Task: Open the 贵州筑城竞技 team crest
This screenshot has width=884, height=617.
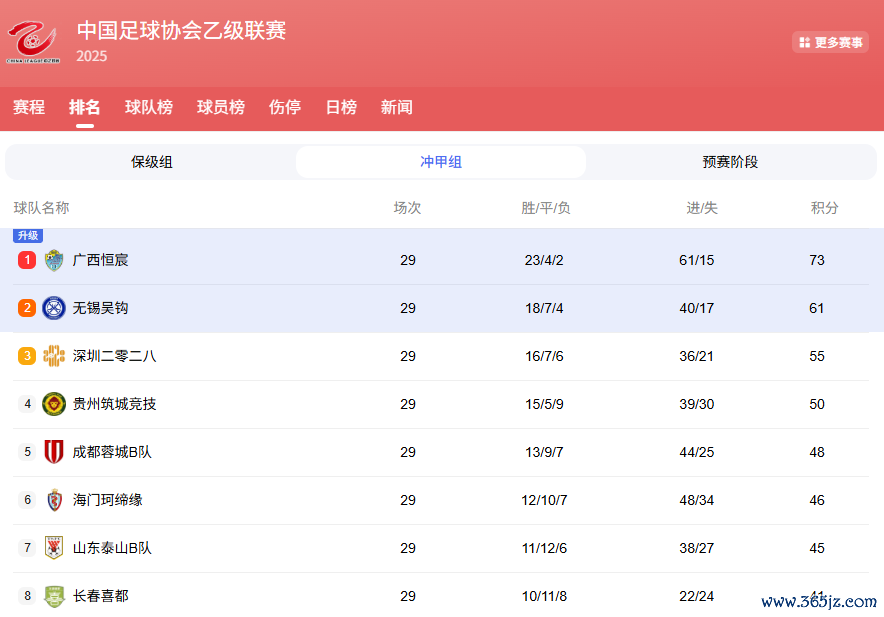Action: pos(54,404)
